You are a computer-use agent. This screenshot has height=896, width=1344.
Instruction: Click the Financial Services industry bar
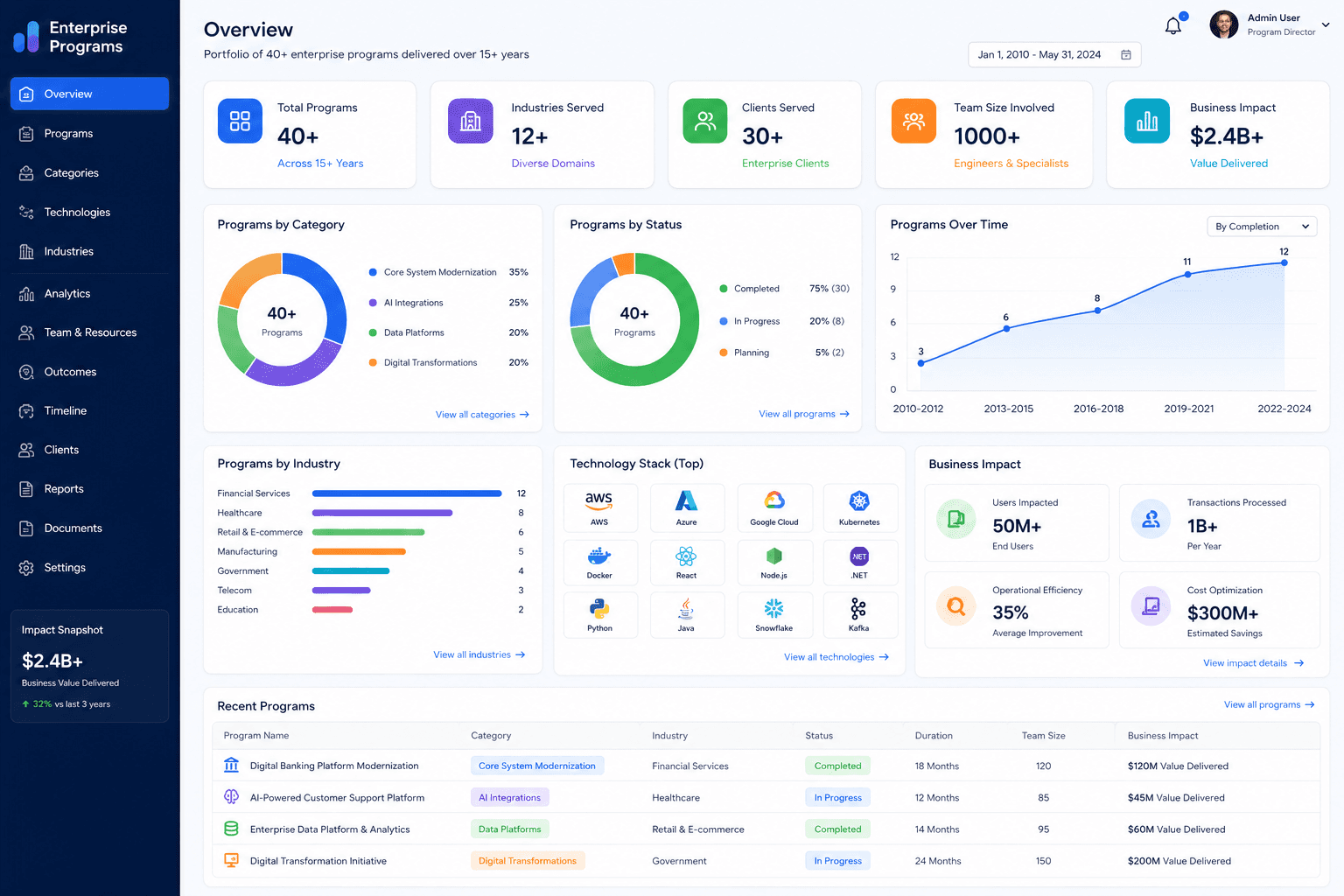[407, 493]
